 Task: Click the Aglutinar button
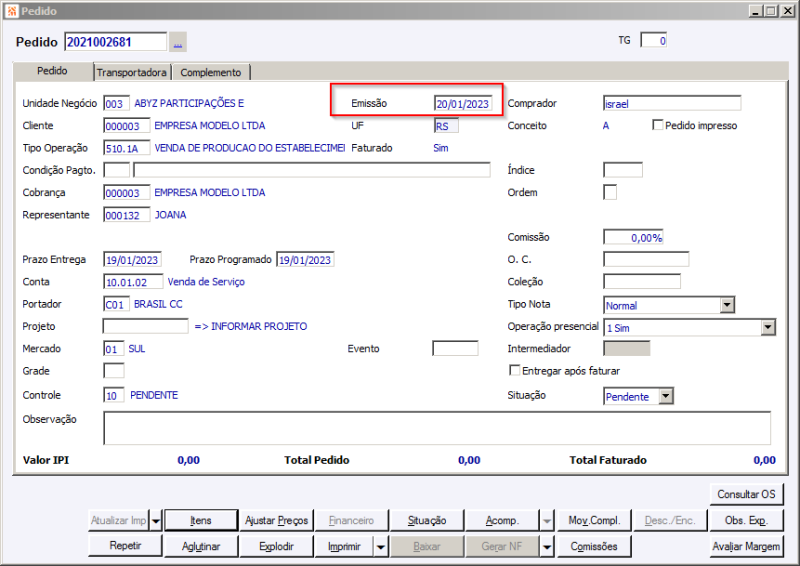point(201,547)
